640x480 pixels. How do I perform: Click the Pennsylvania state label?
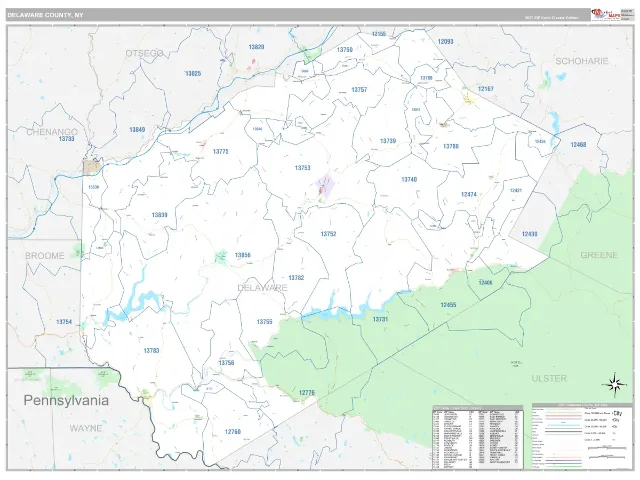click(x=66, y=400)
